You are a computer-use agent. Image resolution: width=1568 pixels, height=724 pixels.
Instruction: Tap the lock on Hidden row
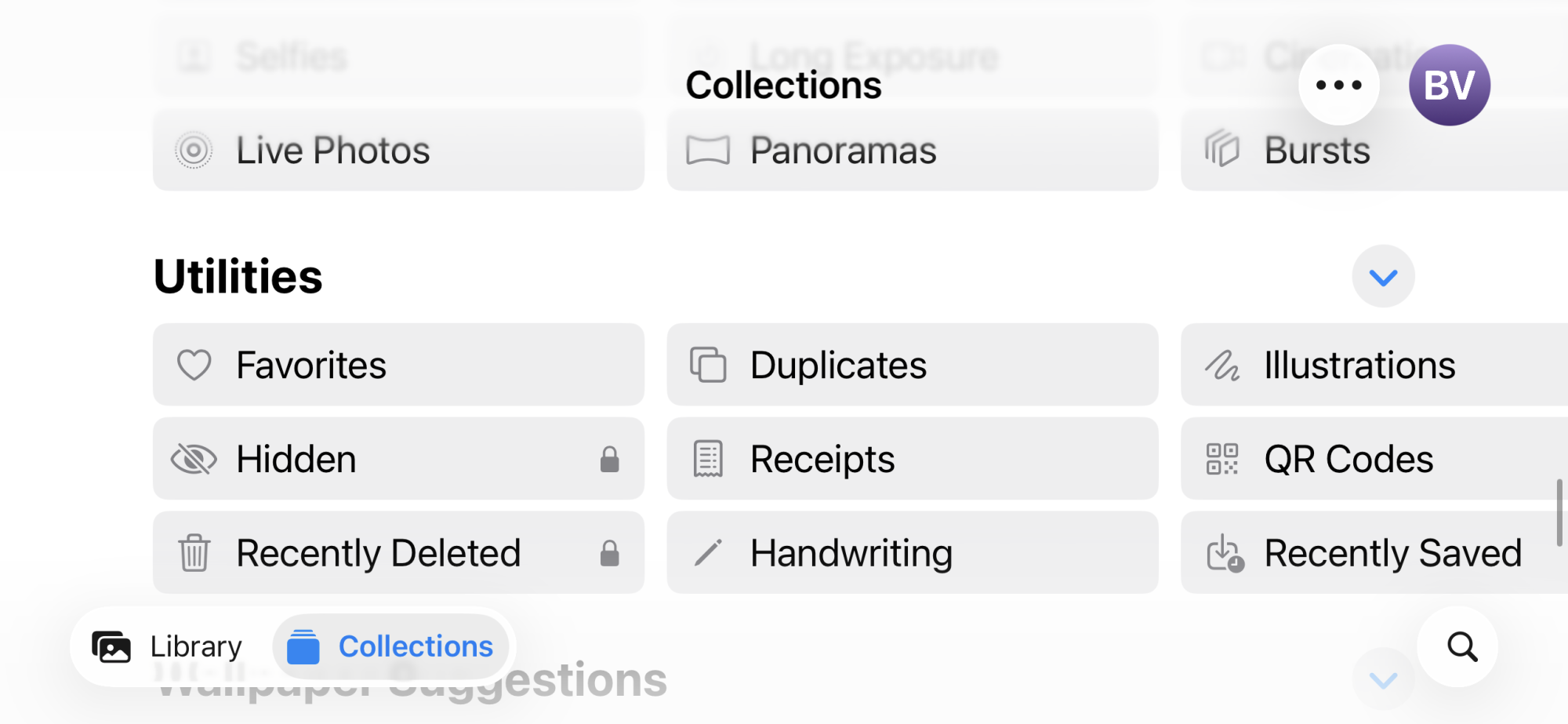(x=610, y=459)
